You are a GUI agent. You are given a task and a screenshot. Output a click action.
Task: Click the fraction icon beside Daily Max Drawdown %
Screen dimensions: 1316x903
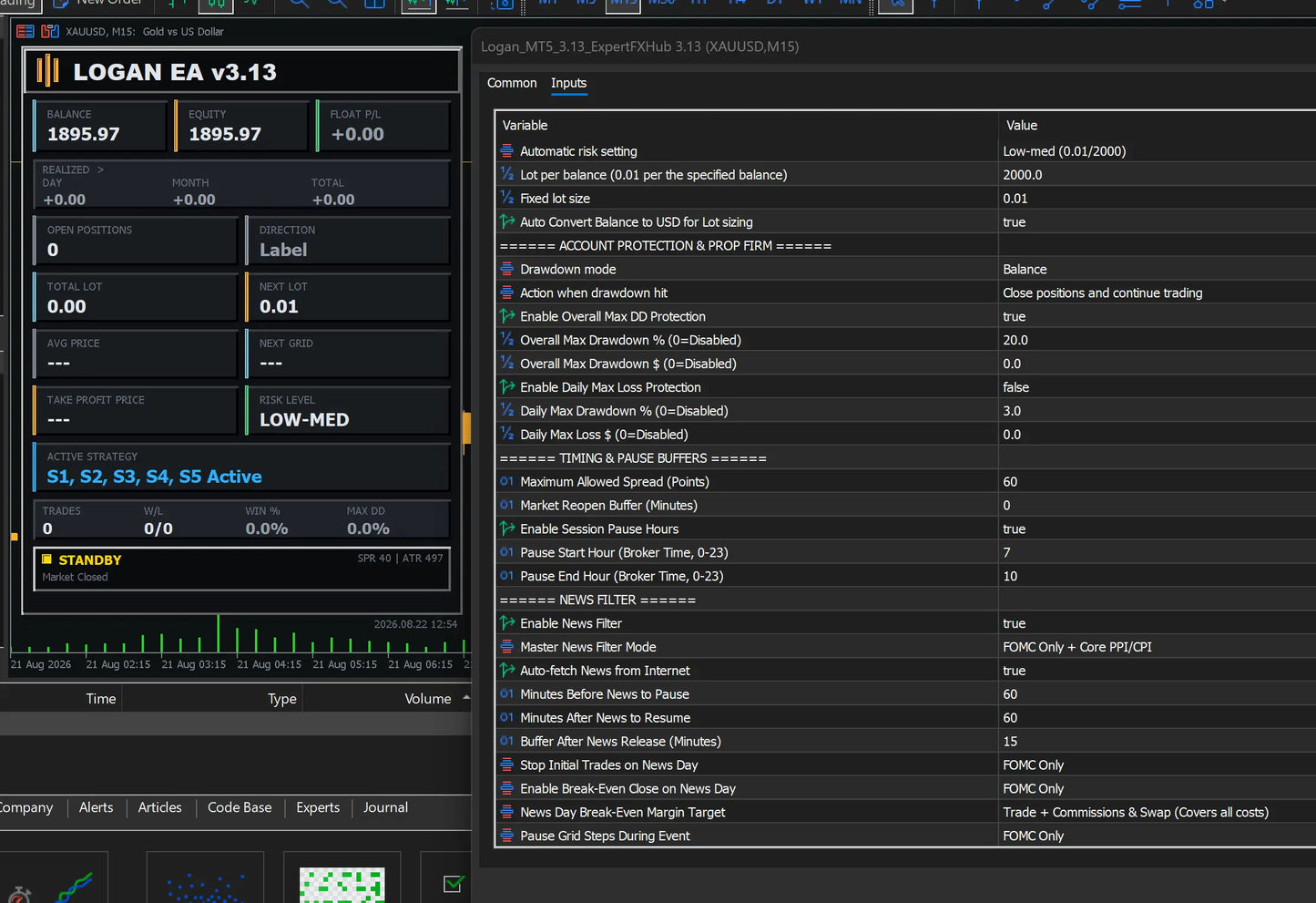tap(507, 410)
